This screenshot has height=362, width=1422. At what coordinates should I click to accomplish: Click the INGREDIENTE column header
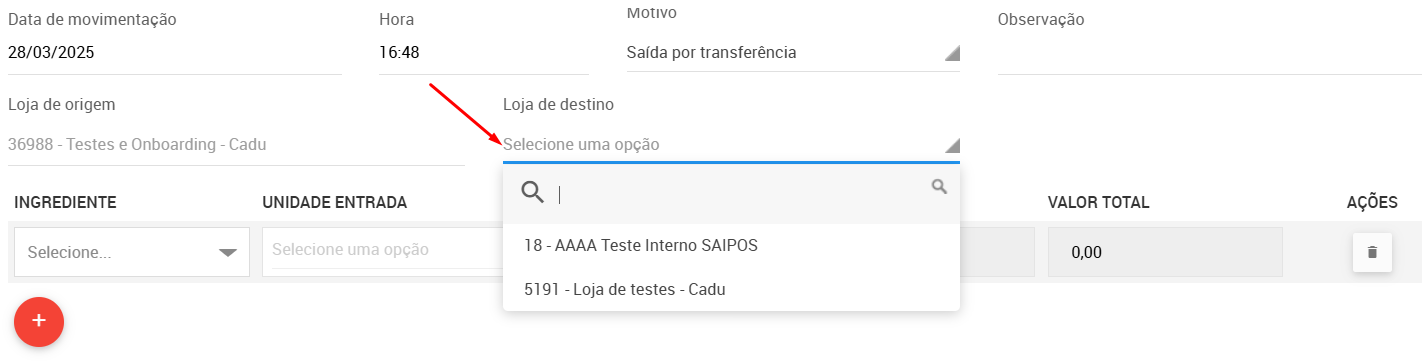pyautogui.click(x=65, y=202)
